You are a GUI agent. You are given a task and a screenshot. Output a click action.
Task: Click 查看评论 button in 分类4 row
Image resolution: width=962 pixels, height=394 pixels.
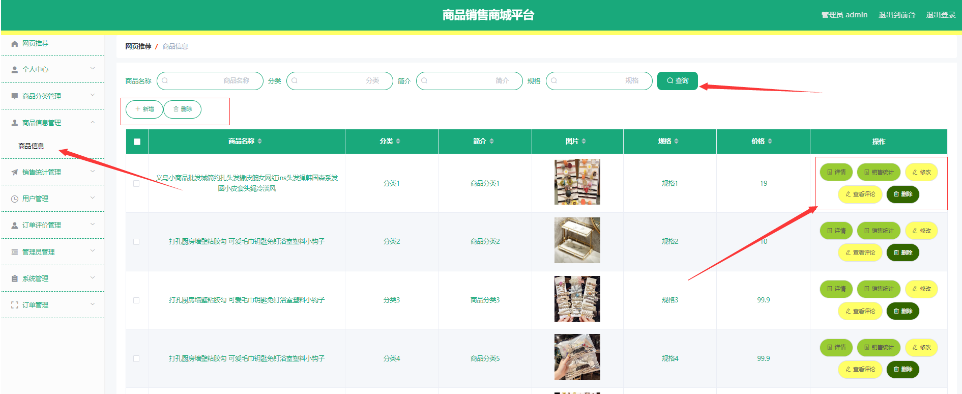pyautogui.click(x=860, y=369)
